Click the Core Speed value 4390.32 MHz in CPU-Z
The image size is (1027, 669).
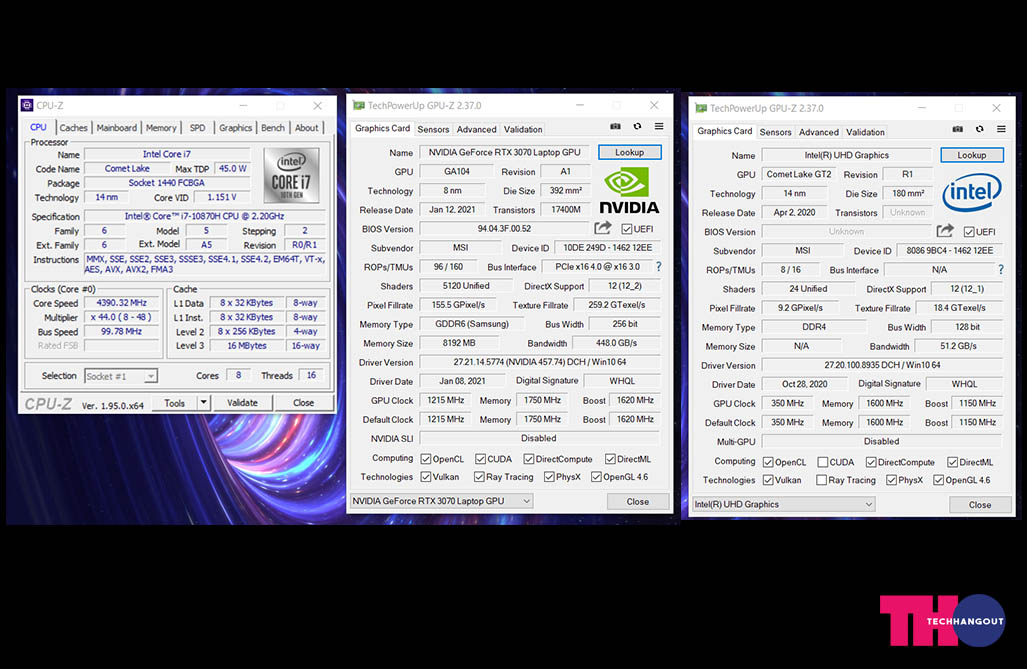coord(122,303)
